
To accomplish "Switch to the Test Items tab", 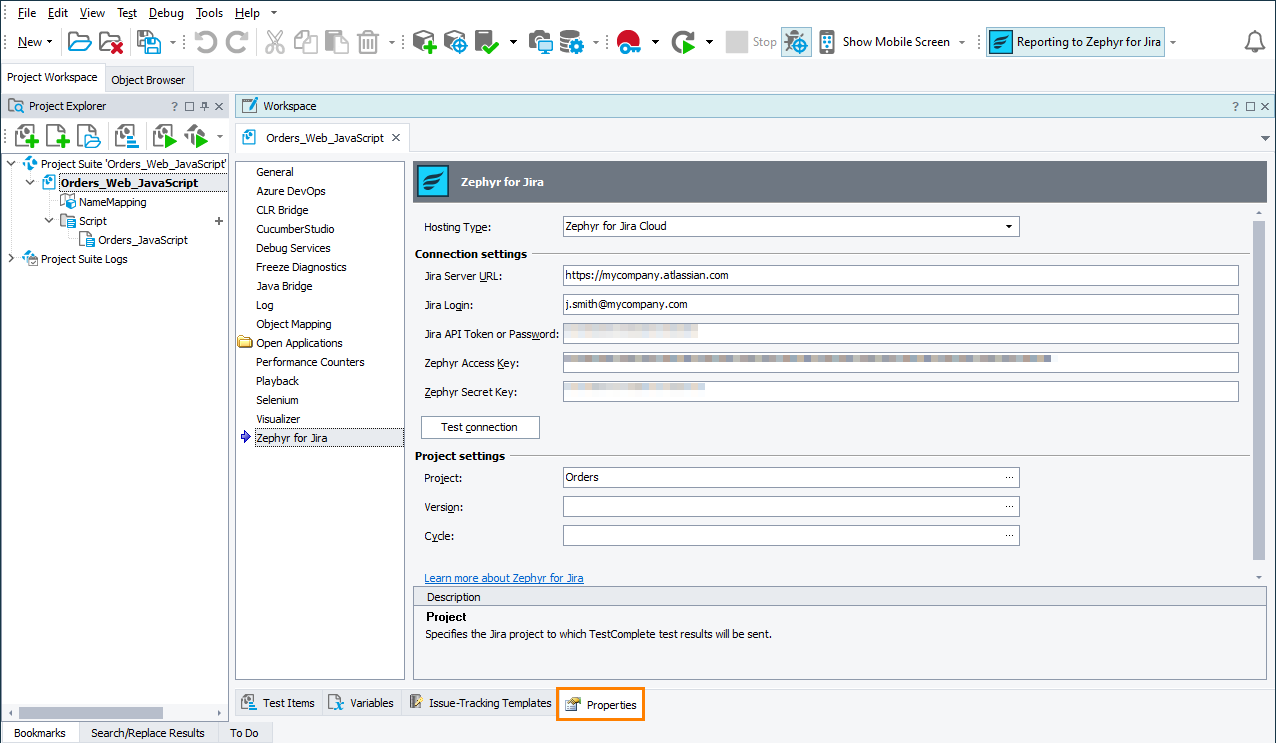I will [x=278, y=703].
